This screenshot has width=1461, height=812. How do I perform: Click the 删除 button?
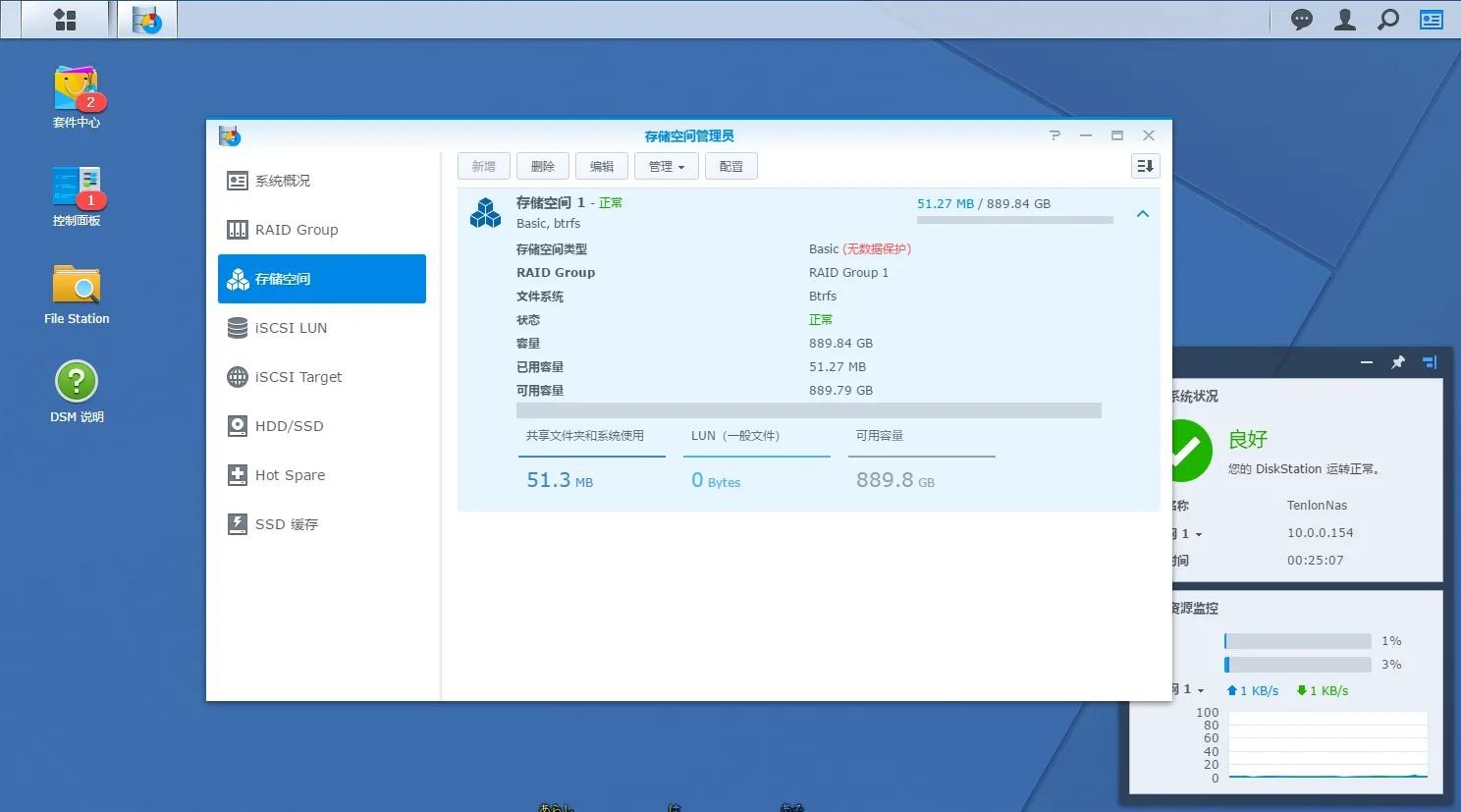click(543, 167)
